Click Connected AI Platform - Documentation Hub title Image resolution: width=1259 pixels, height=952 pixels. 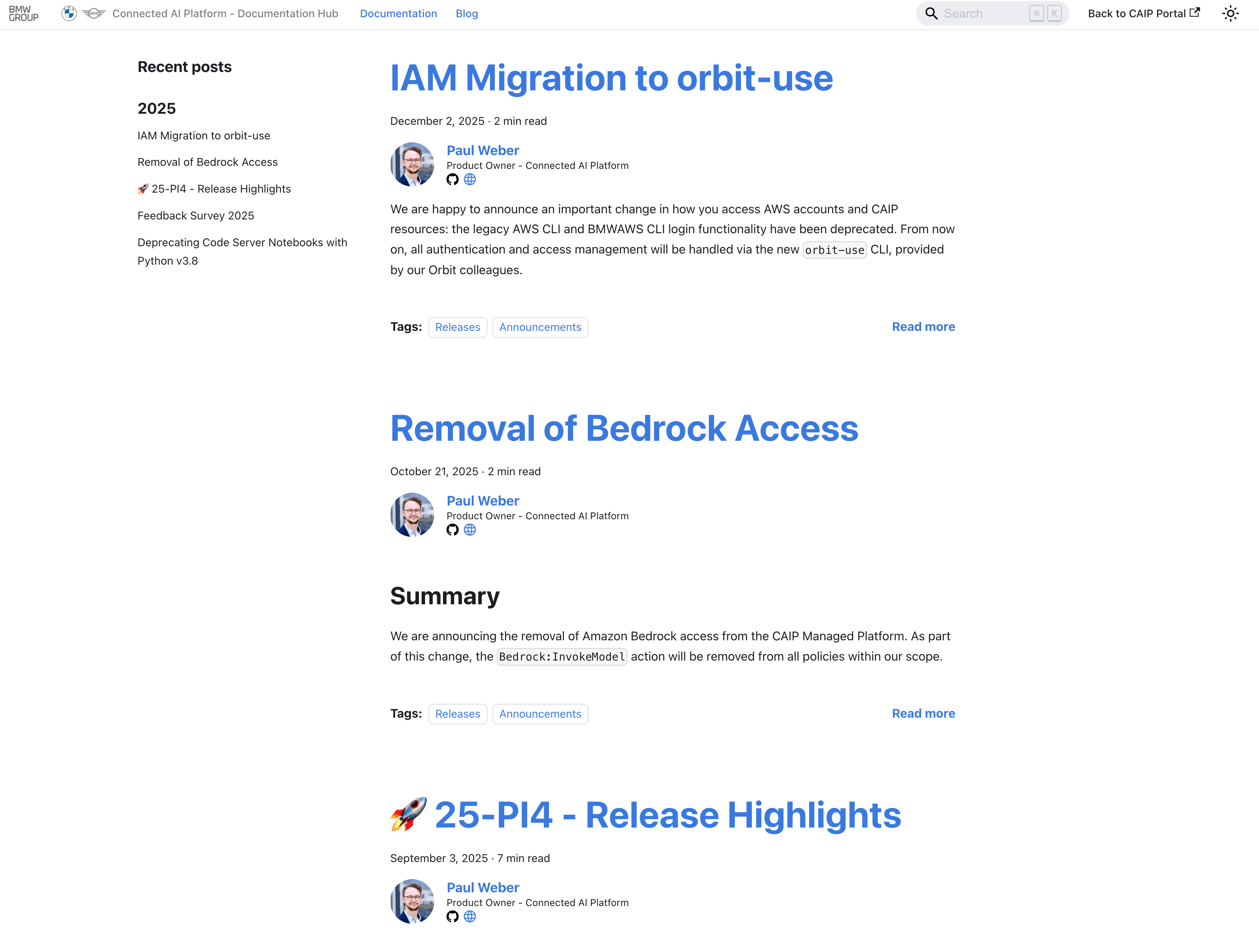[226, 14]
